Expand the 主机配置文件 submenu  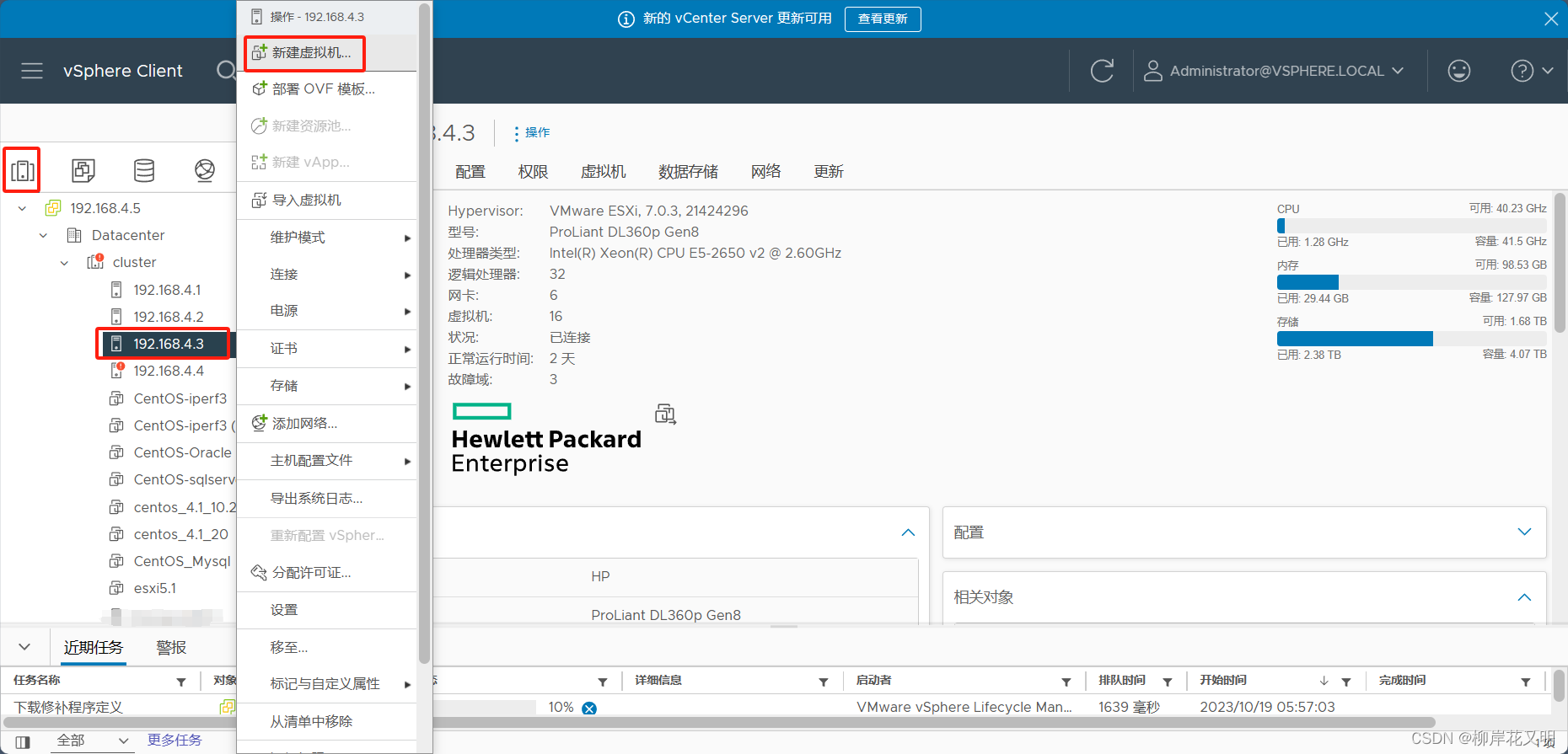[x=327, y=461]
